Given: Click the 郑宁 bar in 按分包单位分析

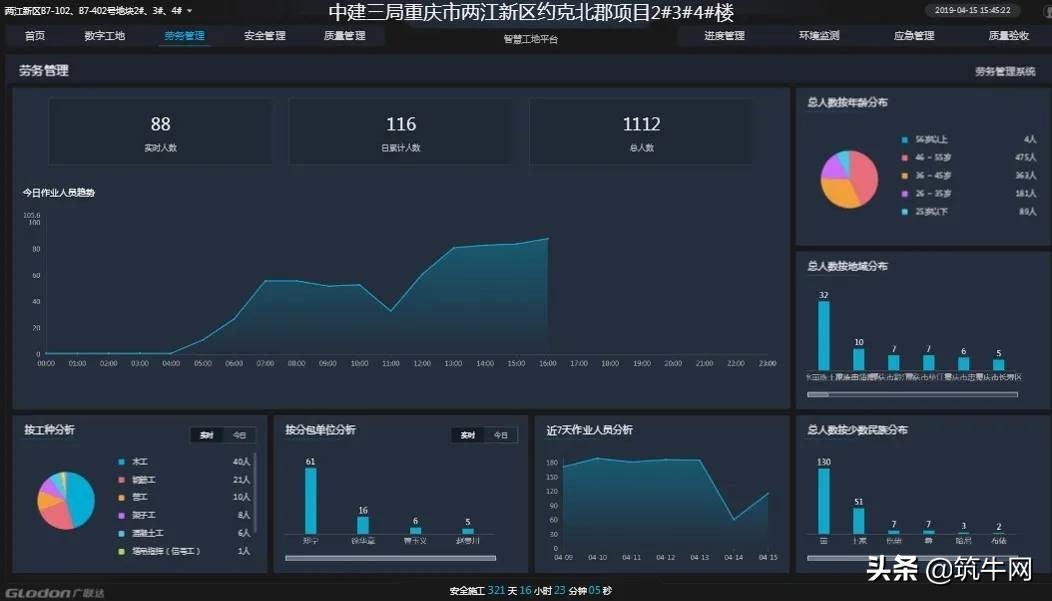Looking at the screenshot, I should point(311,502).
